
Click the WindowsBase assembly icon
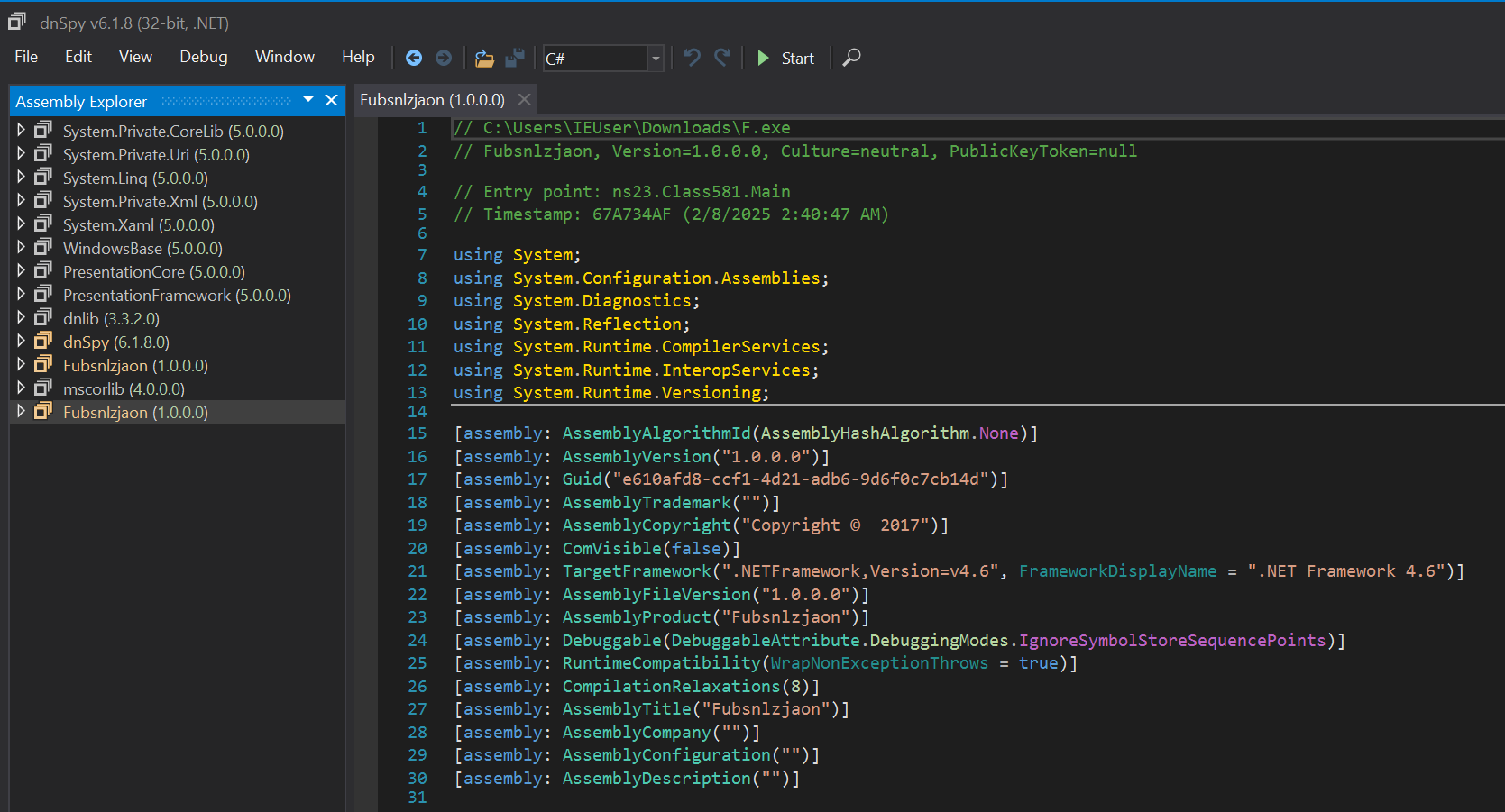(x=42, y=248)
